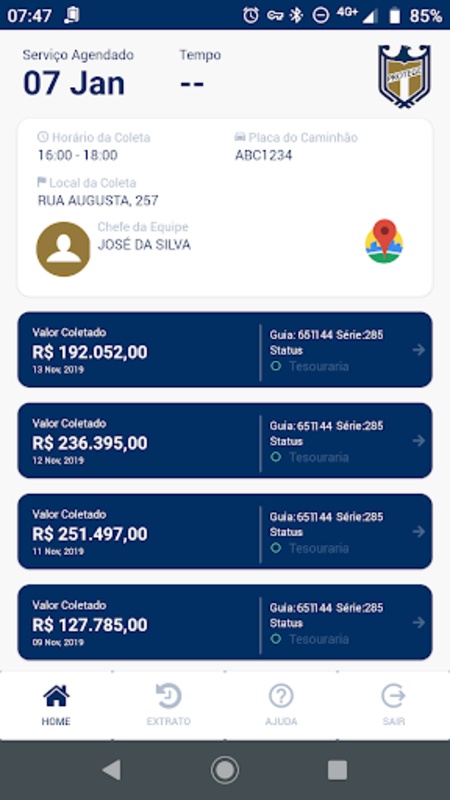
Task: Tap Tesouraria status circle on 11 Nov card
Action: click(276, 548)
